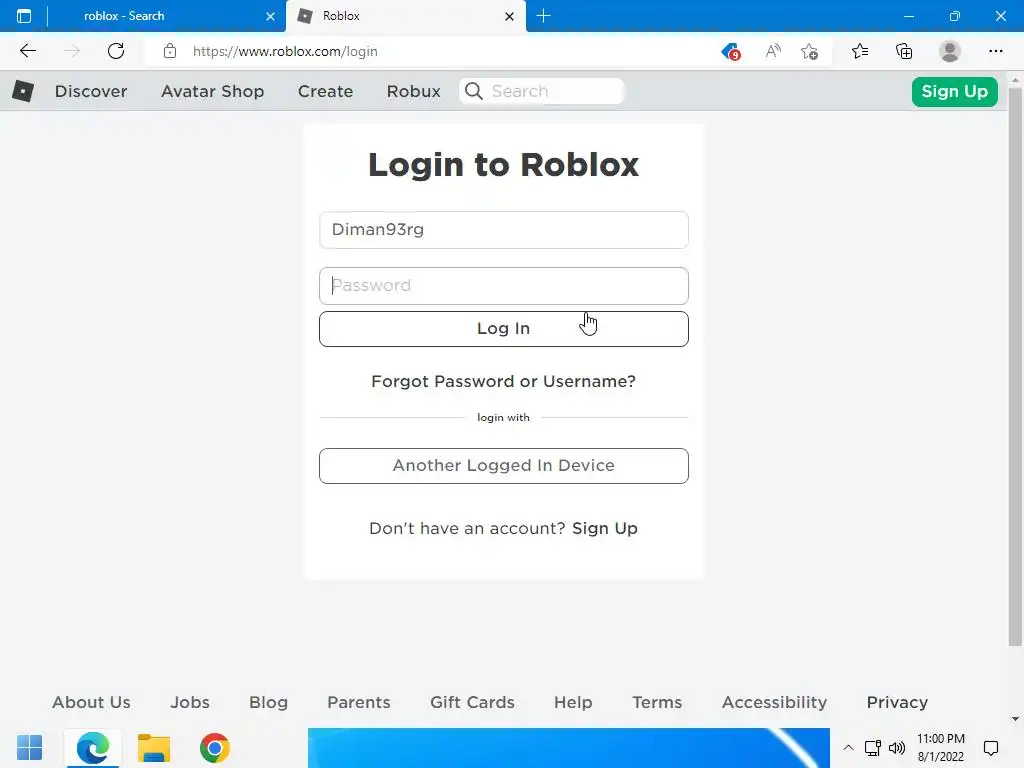Click the Sign Up link below login
Image resolution: width=1024 pixels, height=768 pixels.
605,528
